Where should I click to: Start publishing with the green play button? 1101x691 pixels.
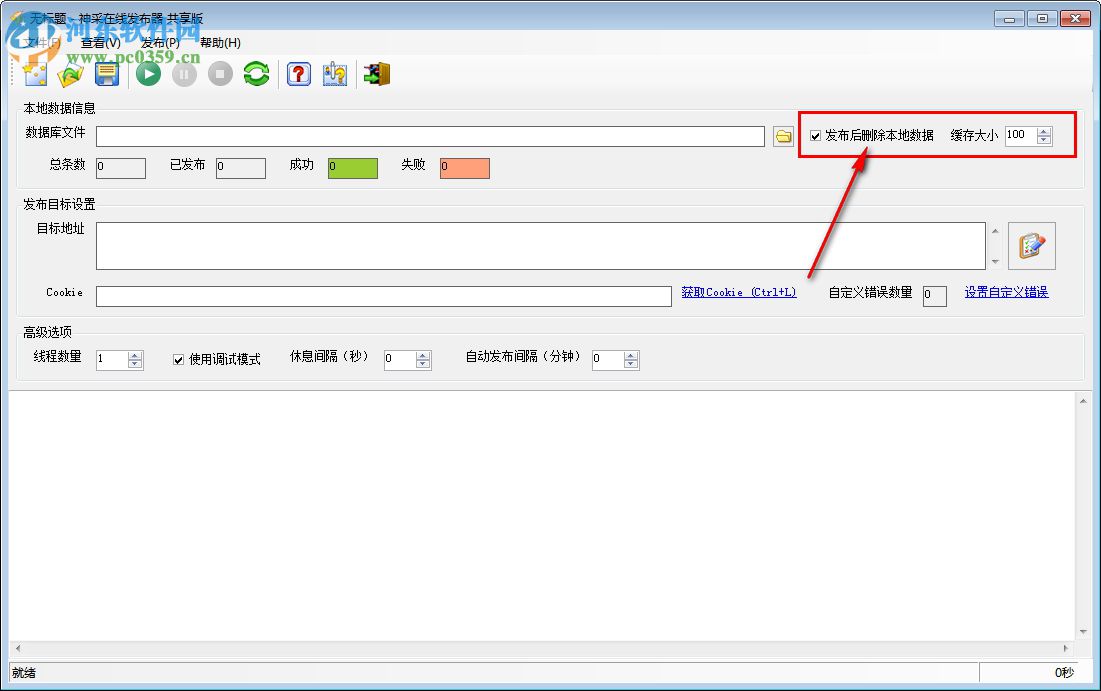pyautogui.click(x=148, y=74)
